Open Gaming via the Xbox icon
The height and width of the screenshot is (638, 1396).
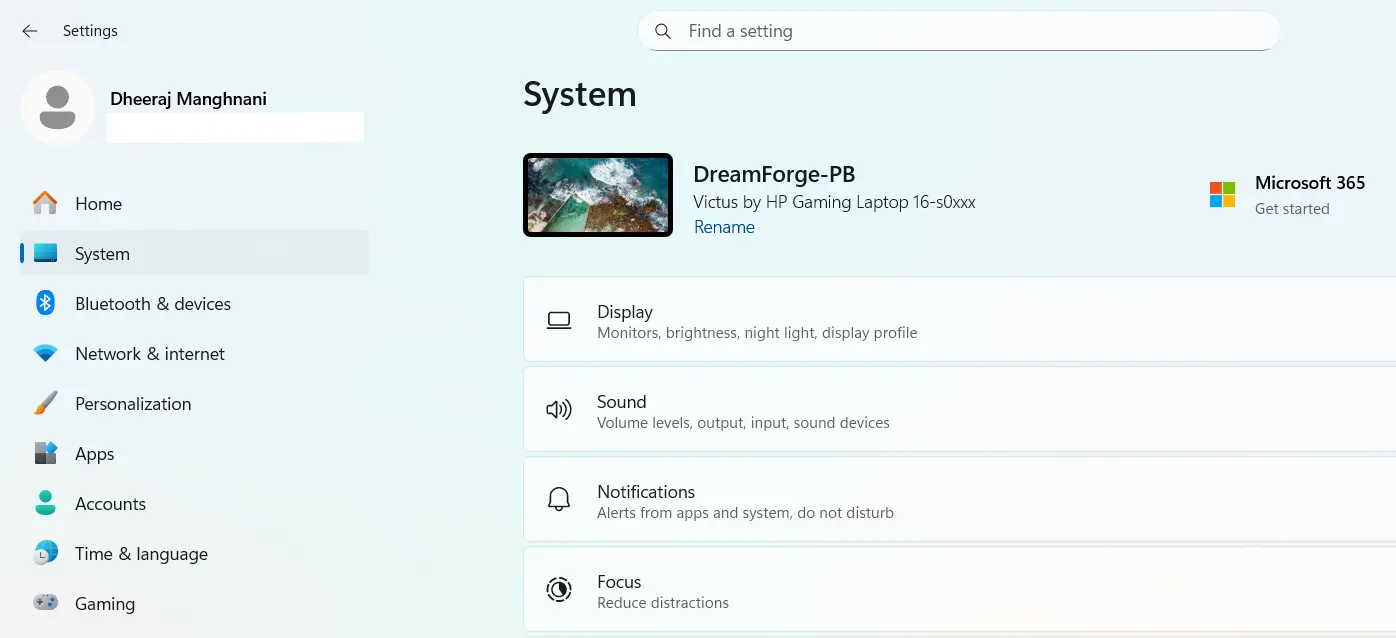(44, 603)
